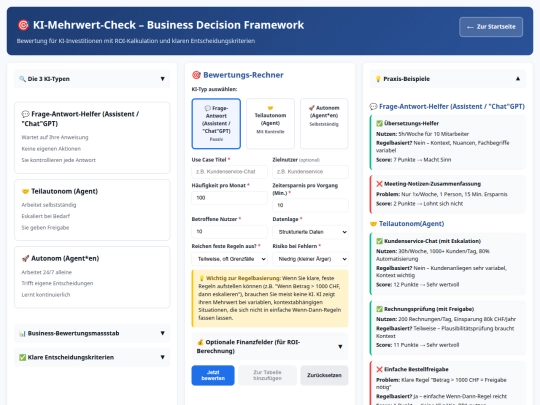The width and height of the screenshot is (540, 405).
Task: Click 'Score: 12 Punkte → Sehr wertvoll' text
Action: click(x=417, y=285)
